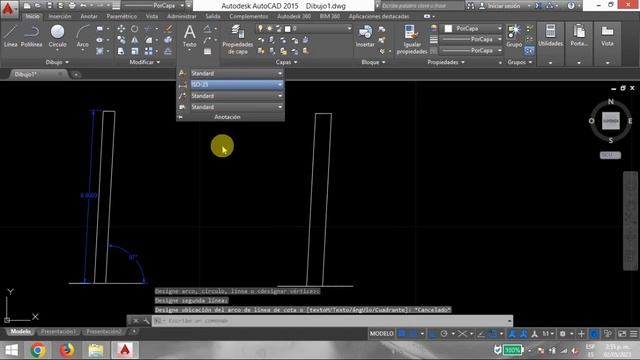Click the undo arrow in quick access toolbar
Image resolution: width=640 pixels, height=360 pixels.
pos(83,6)
